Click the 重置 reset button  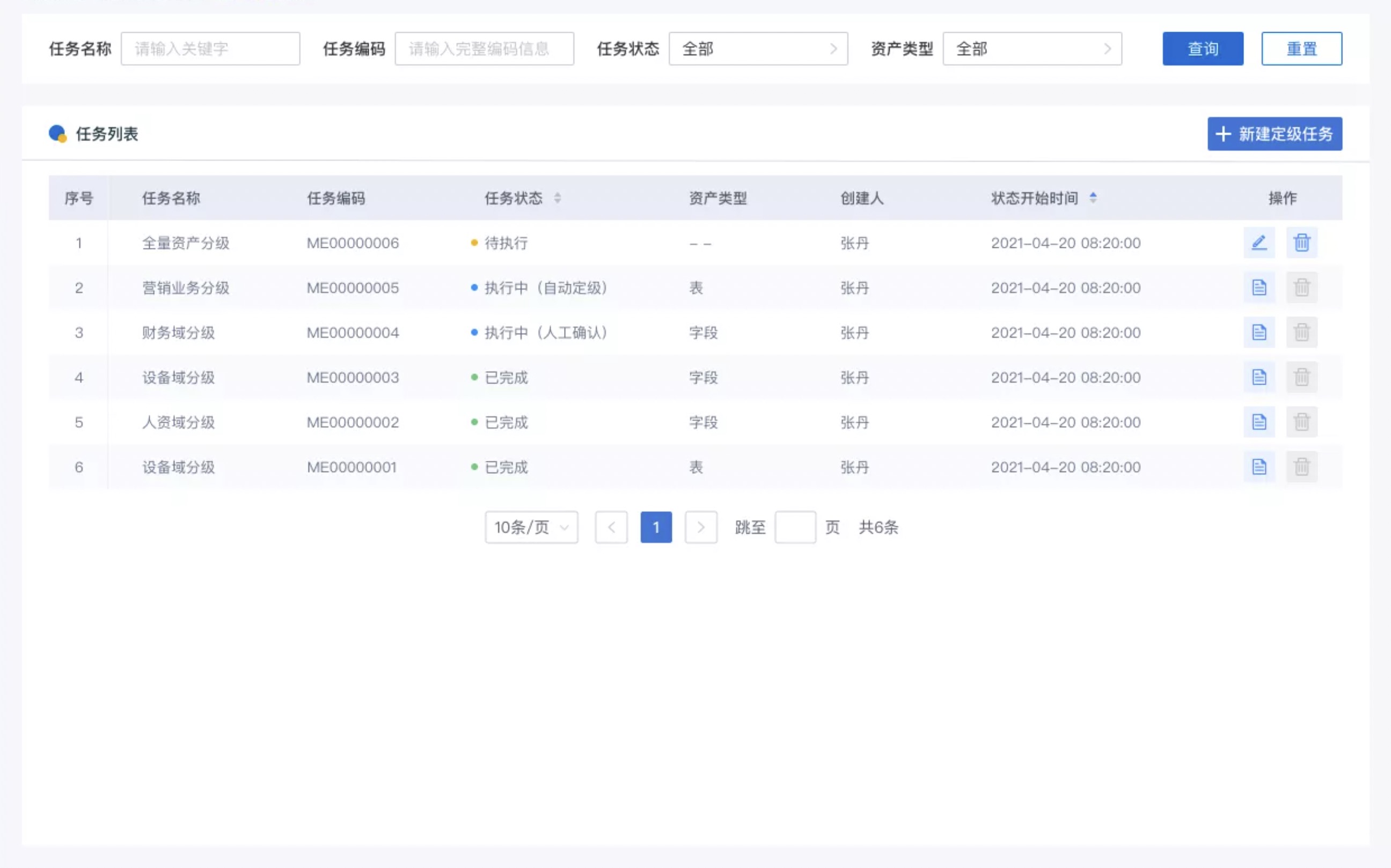1301,49
